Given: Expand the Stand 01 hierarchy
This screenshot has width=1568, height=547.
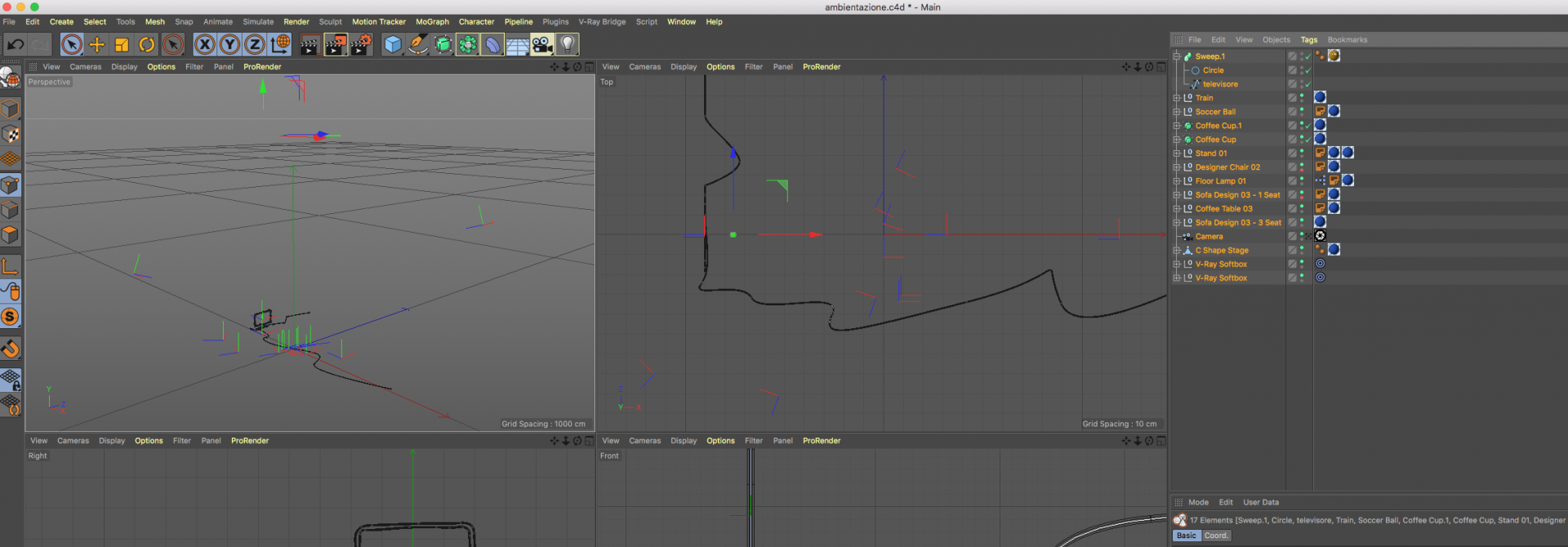Looking at the screenshot, I should pyautogui.click(x=1177, y=153).
